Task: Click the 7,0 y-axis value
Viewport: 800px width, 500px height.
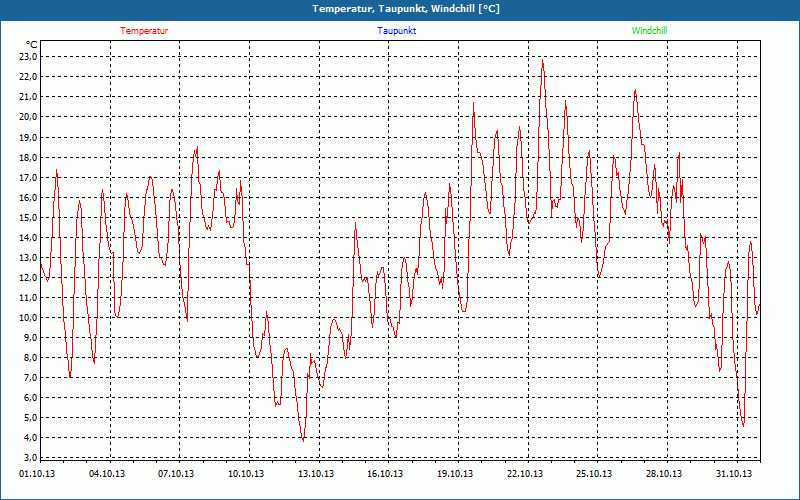Action: point(31,378)
